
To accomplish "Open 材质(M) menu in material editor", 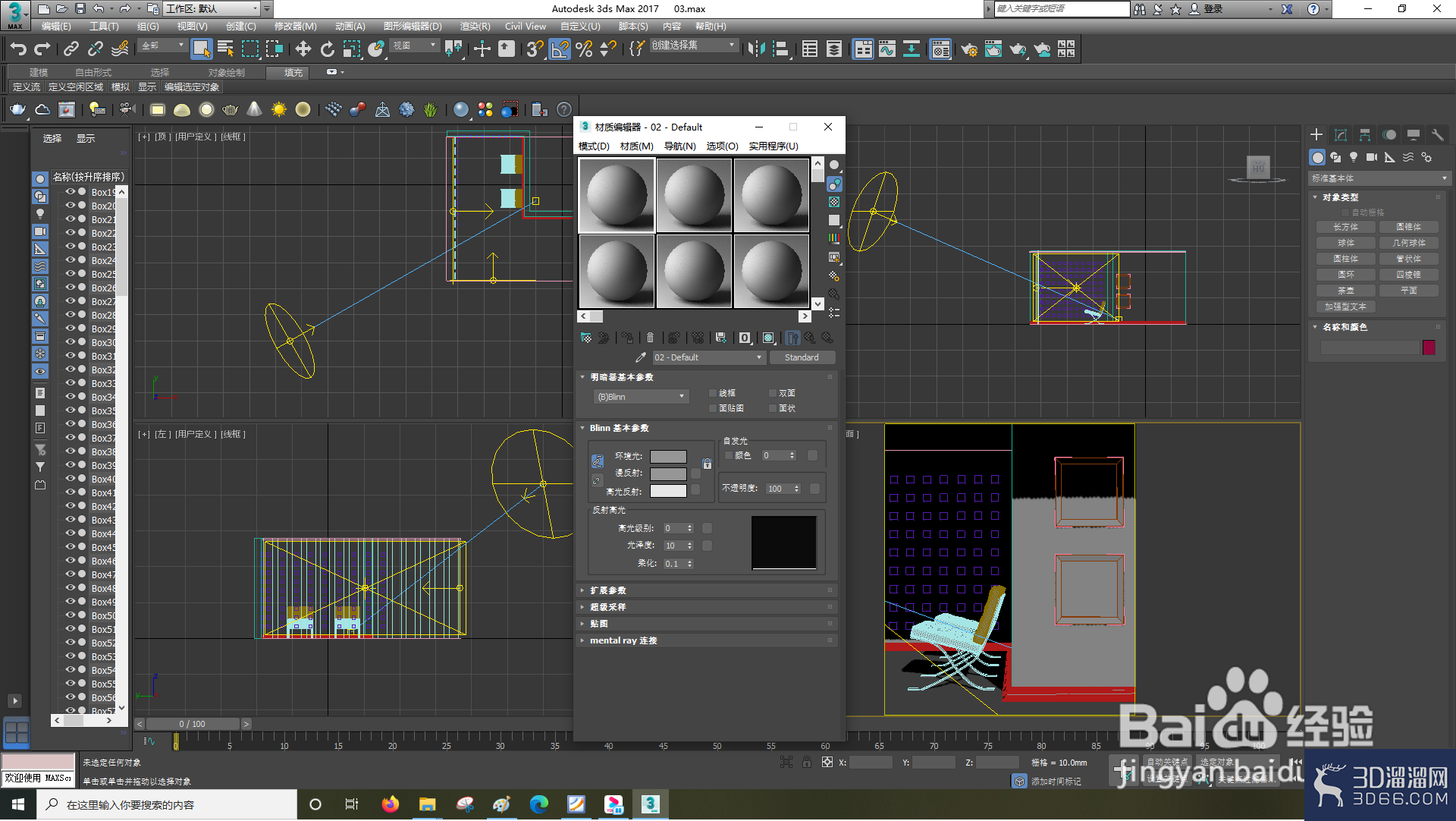I will pyautogui.click(x=636, y=146).
